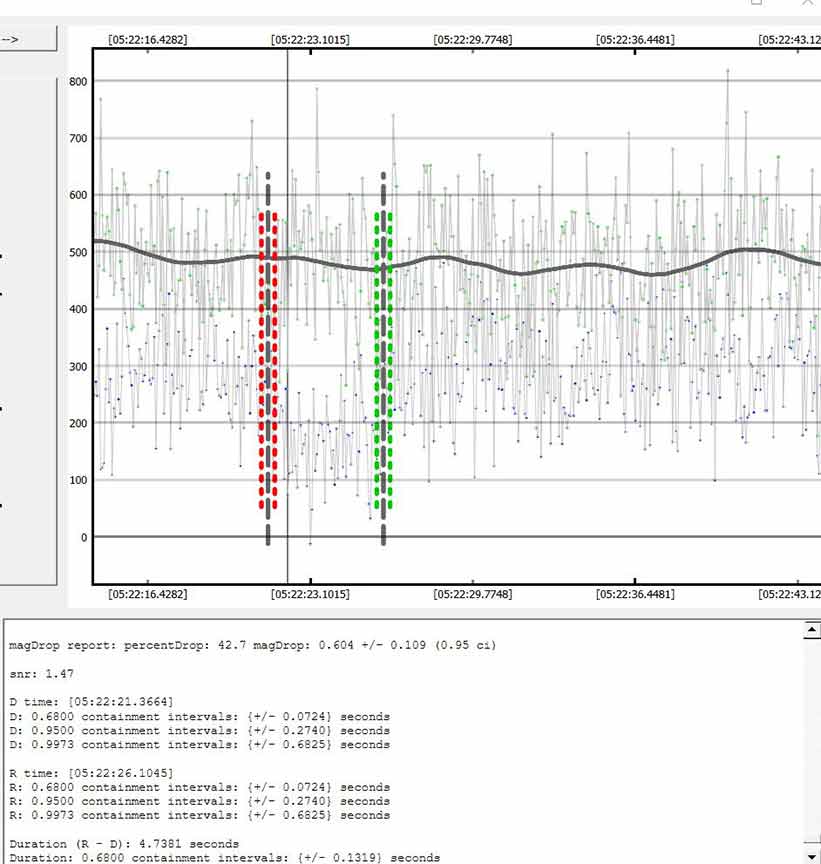This screenshot has width=821, height=864.
Task: Click 'Duration (R - D): 4.7381 seconds' line
Action: (124, 844)
